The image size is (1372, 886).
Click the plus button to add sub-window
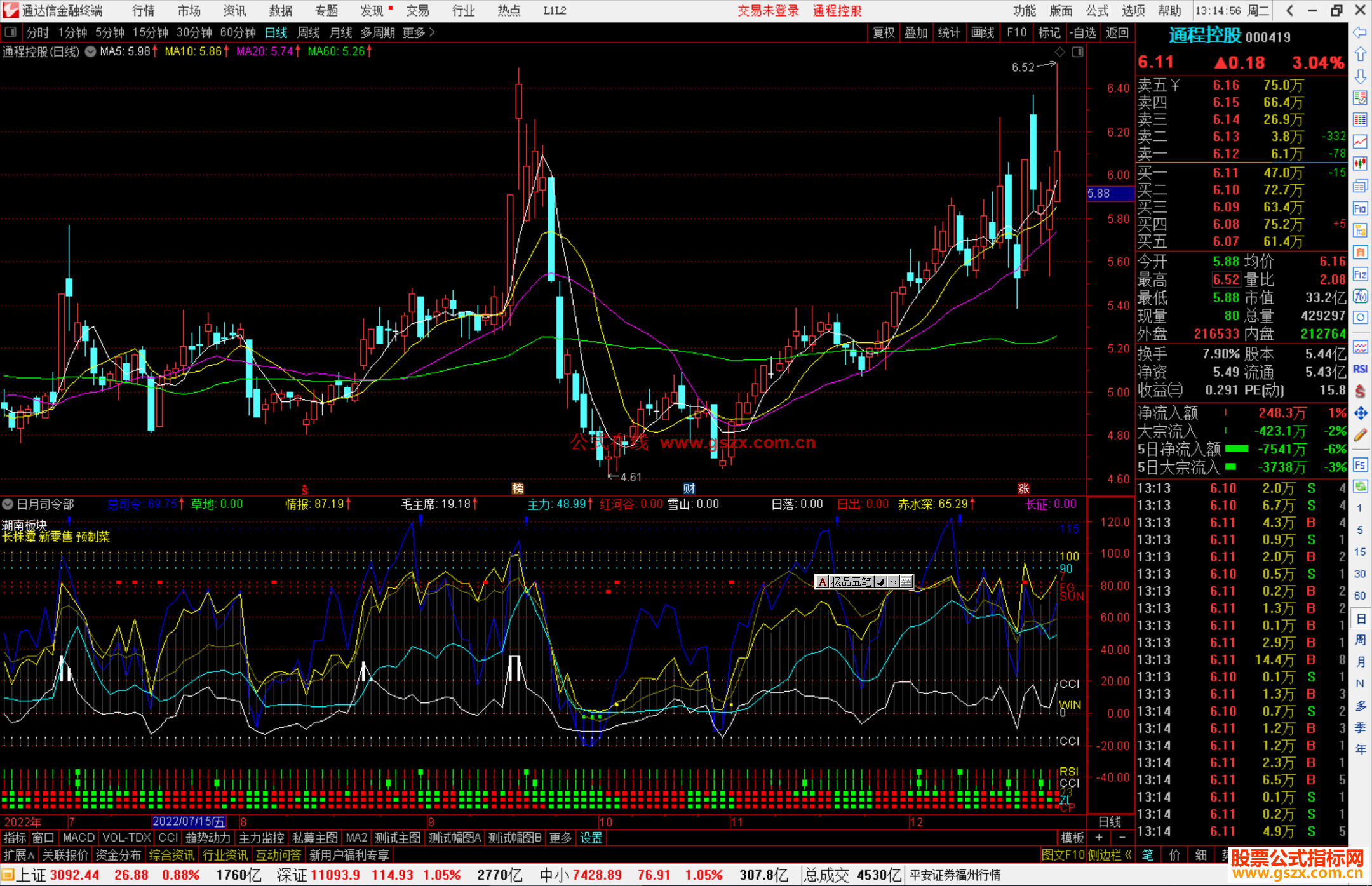[1099, 838]
